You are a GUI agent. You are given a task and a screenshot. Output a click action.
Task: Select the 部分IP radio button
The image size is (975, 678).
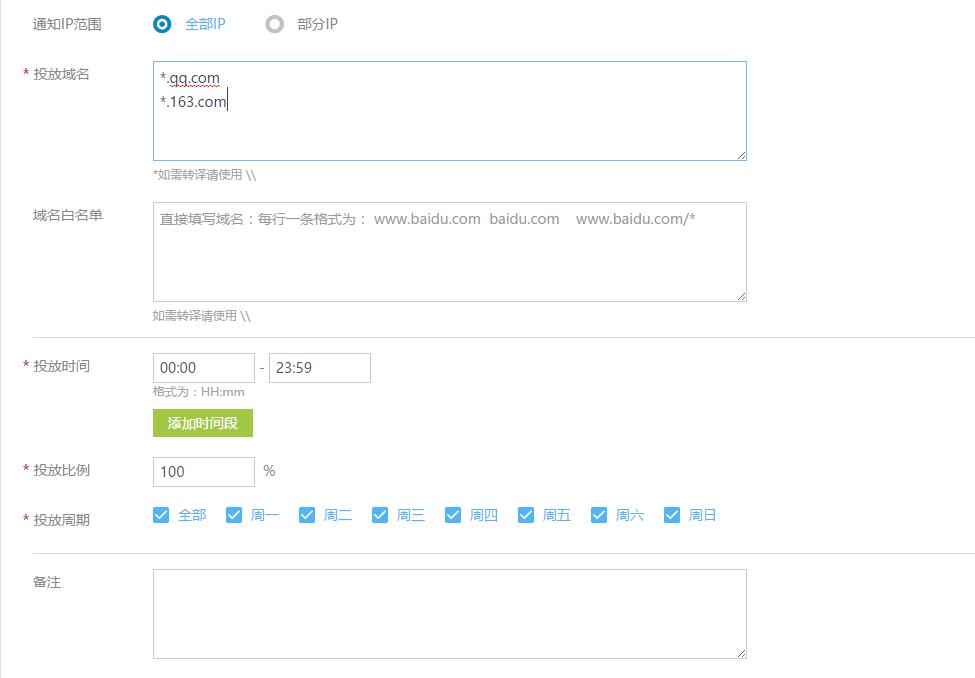(x=274, y=24)
